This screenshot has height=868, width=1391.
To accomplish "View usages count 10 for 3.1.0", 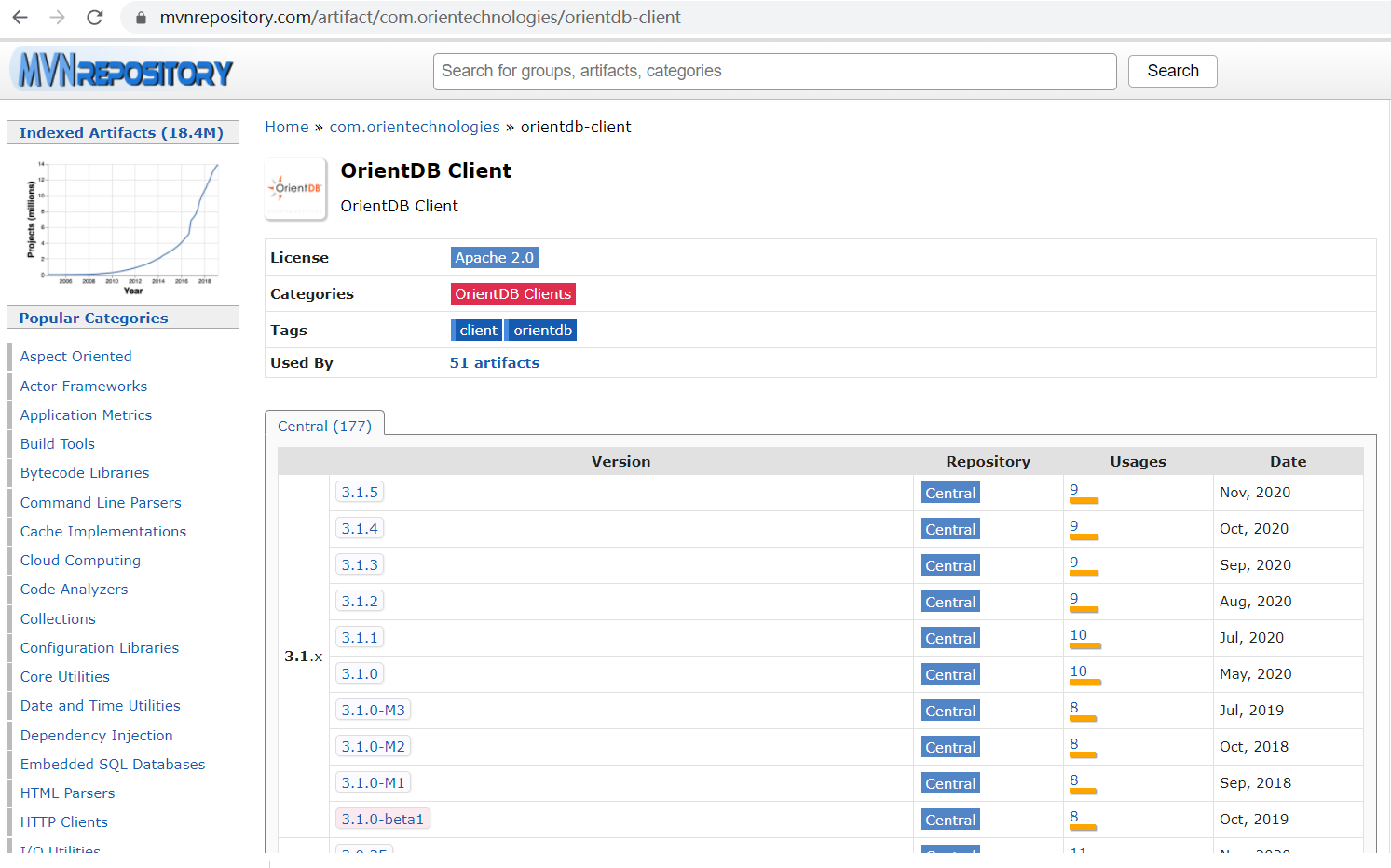I will [x=1079, y=671].
